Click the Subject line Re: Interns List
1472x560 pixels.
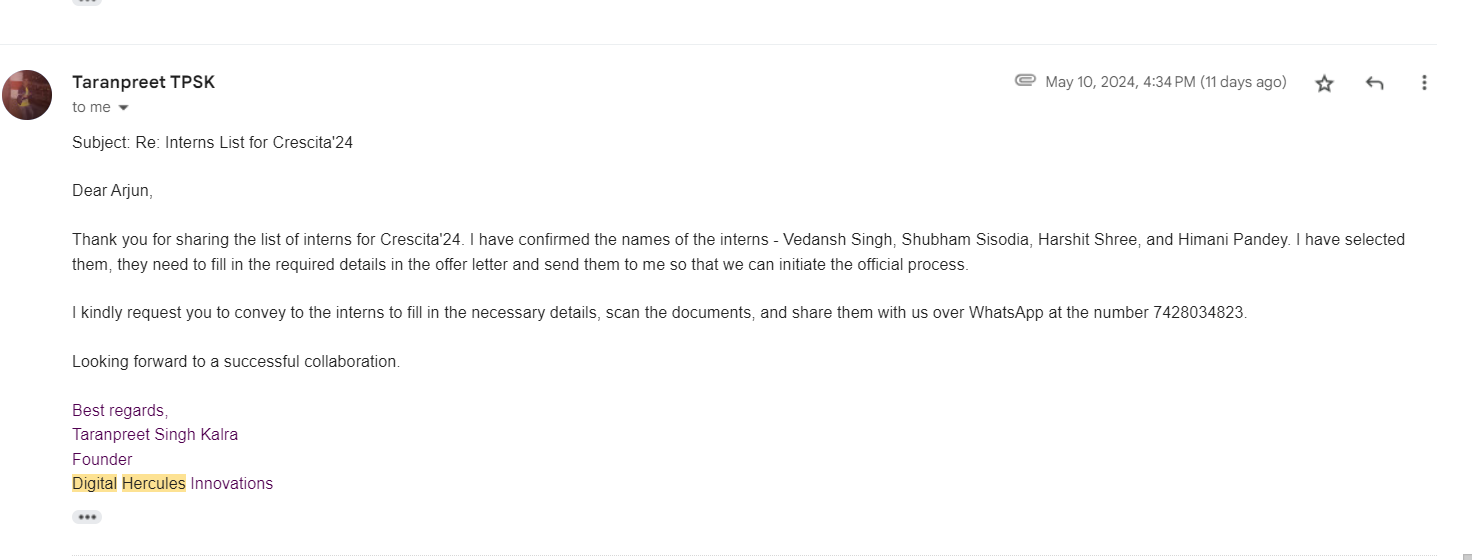212,142
